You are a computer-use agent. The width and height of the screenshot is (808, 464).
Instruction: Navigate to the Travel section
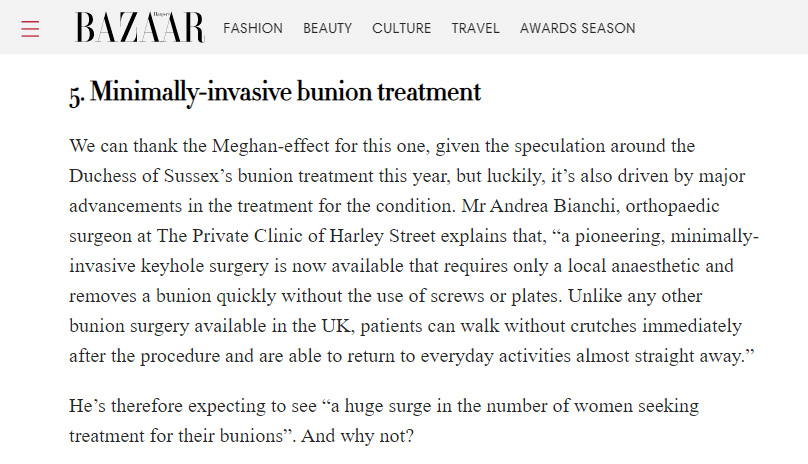pyautogui.click(x=475, y=28)
